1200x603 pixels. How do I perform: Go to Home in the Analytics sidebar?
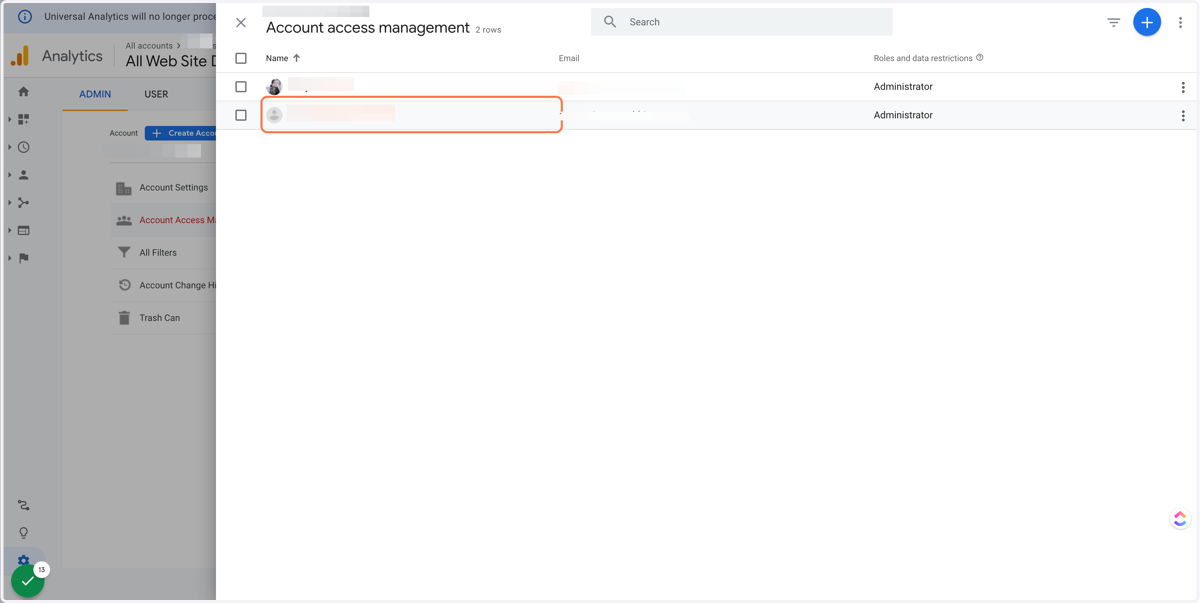(24, 92)
